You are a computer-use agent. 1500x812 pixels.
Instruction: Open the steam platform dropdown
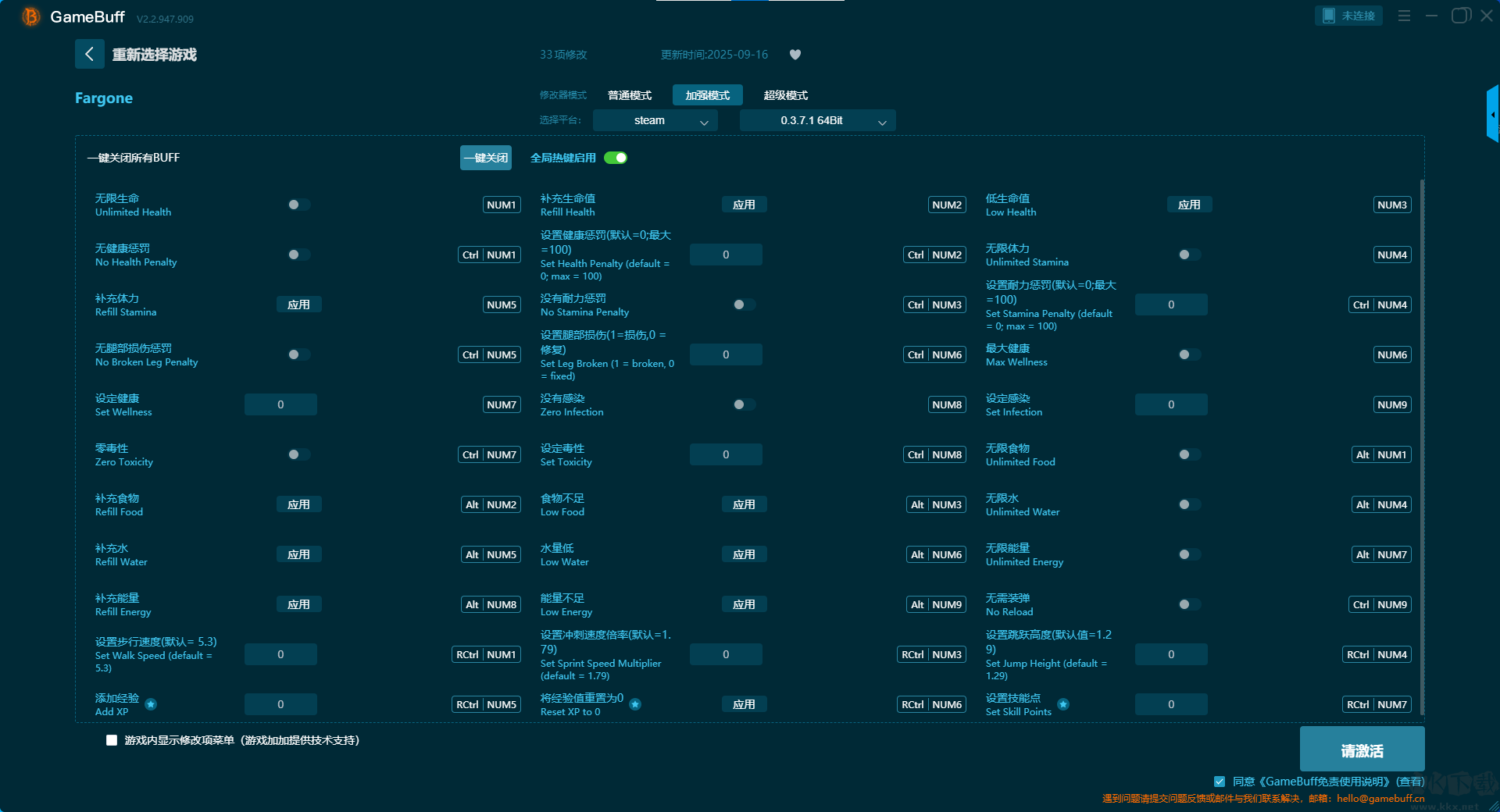pyautogui.click(x=655, y=120)
